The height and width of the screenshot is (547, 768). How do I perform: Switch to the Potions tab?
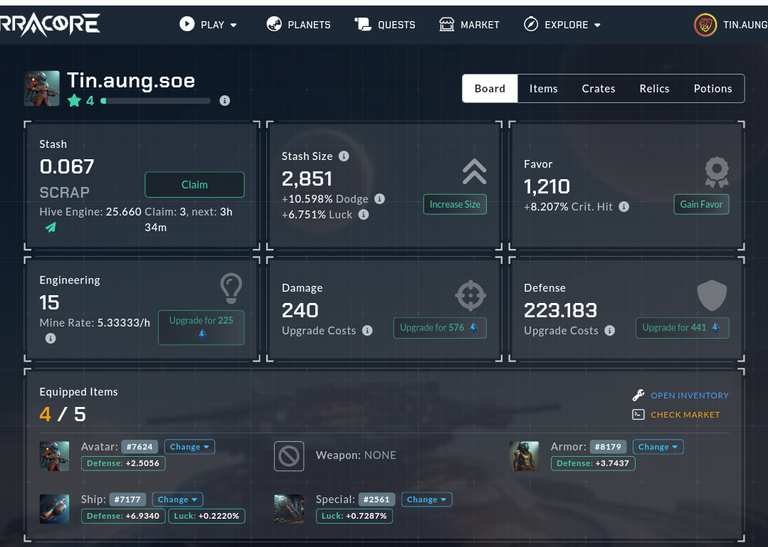[x=713, y=89]
